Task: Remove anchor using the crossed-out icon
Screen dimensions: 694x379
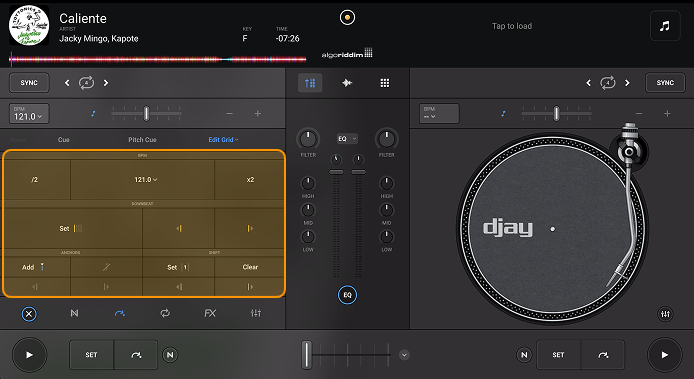Action: click(106, 267)
